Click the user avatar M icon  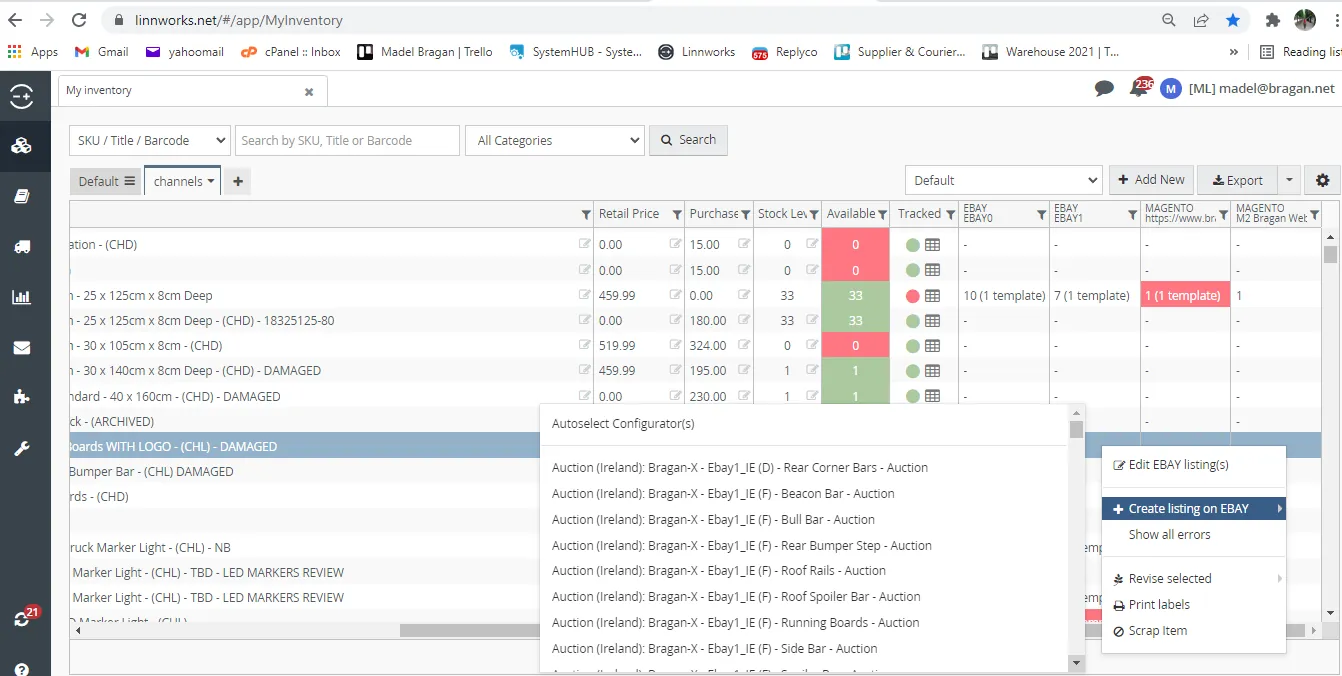point(1170,89)
